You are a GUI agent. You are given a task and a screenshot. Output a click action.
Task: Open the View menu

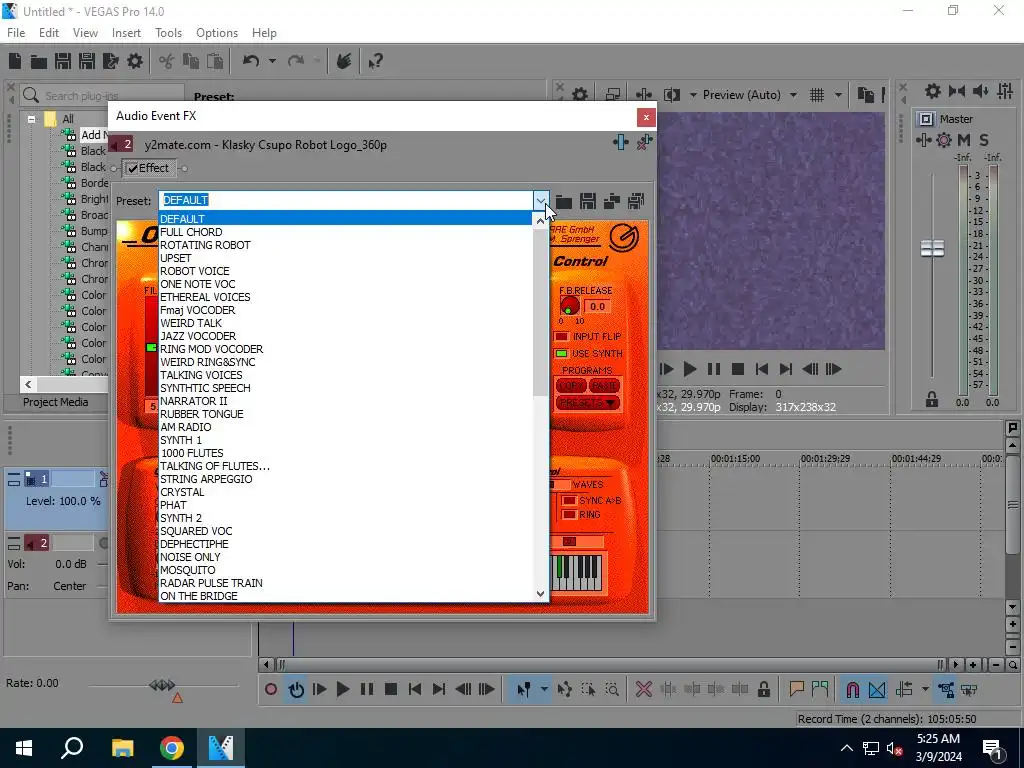click(x=85, y=33)
